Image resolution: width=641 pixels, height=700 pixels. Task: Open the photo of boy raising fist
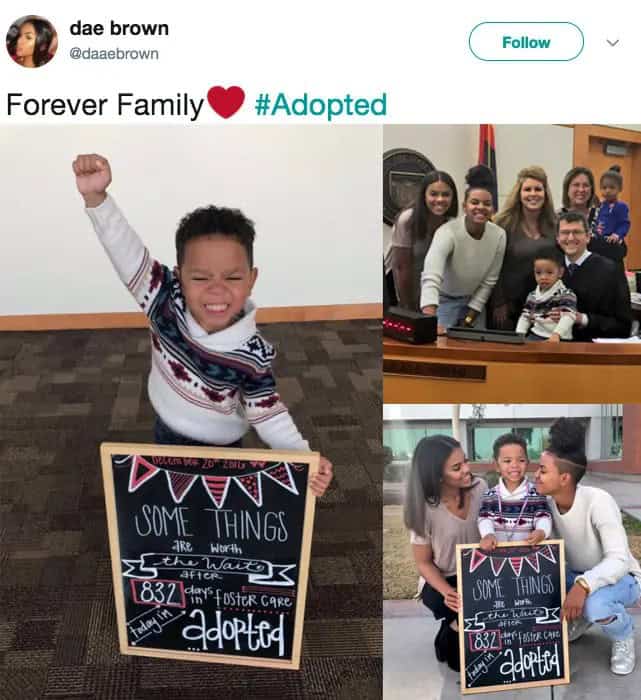tap(191, 412)
